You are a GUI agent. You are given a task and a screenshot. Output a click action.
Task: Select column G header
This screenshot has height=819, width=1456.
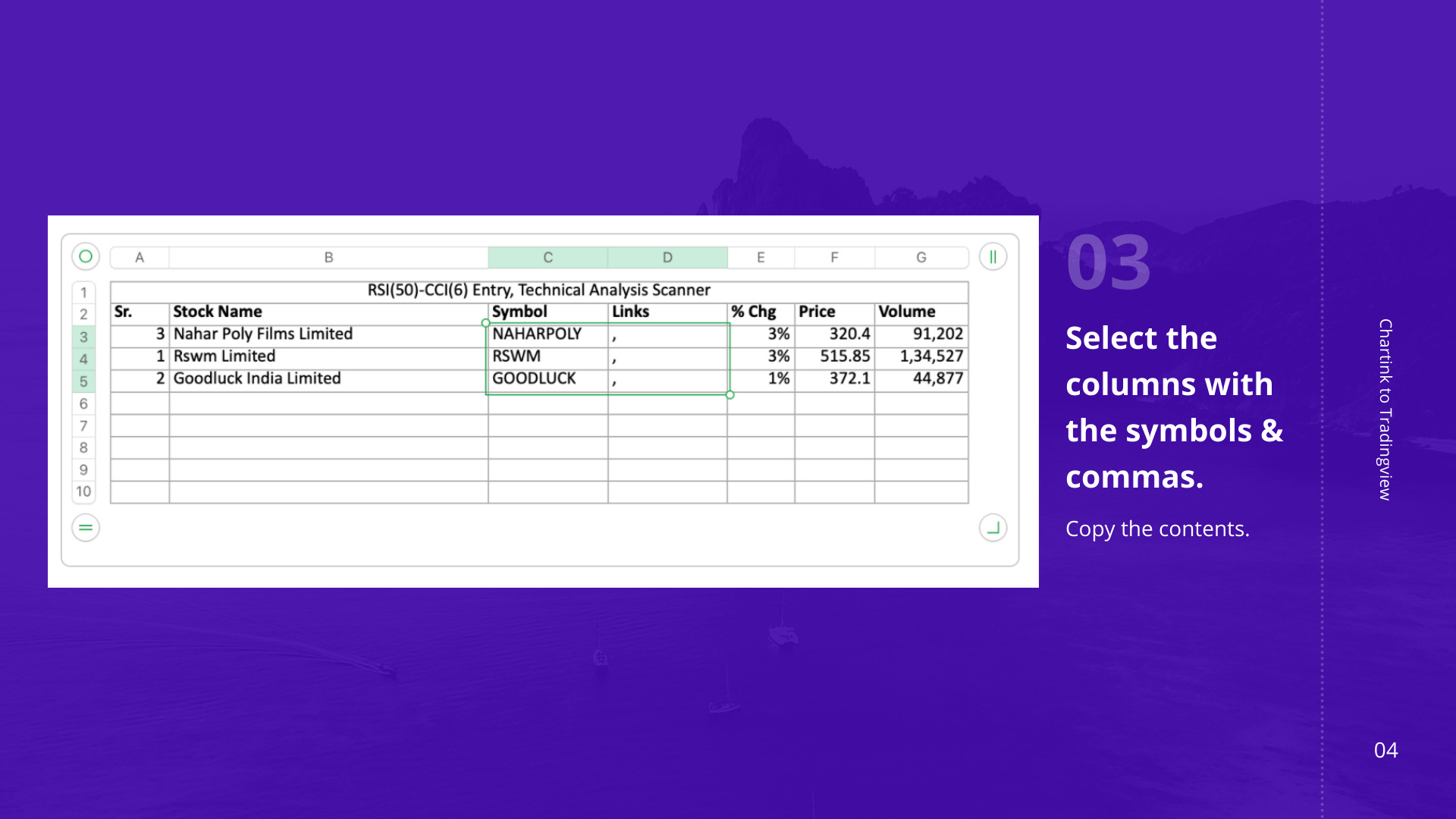pyautogui.click(x=921, y=258)
